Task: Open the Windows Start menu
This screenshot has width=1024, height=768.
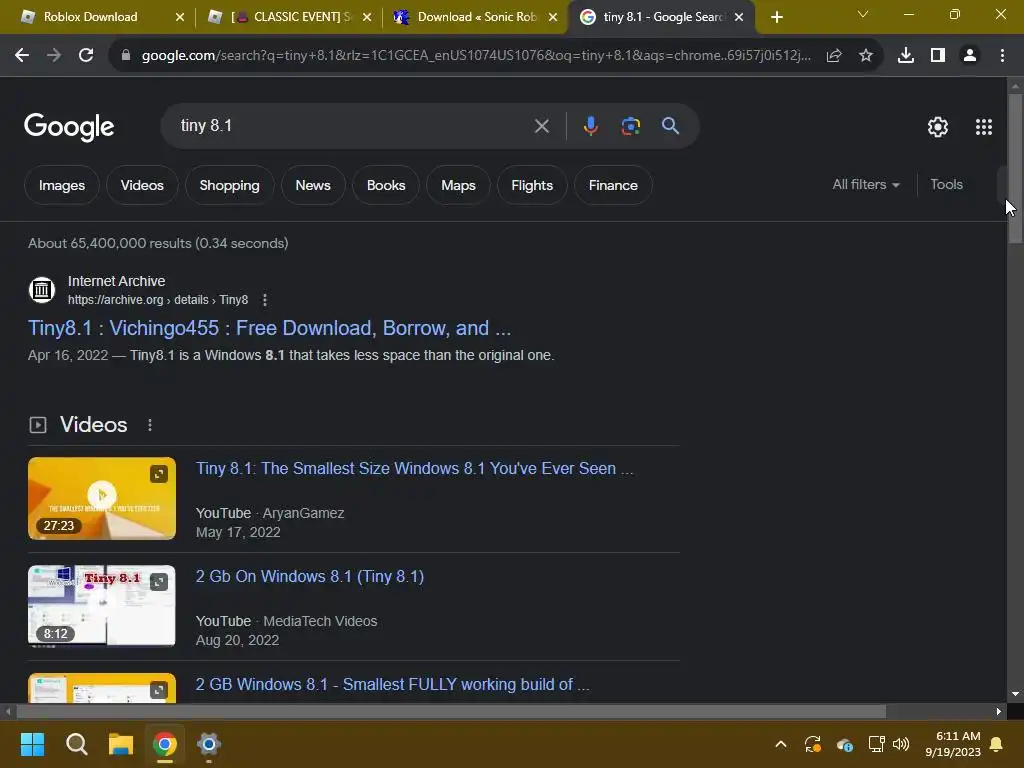Action: [32, 744]
